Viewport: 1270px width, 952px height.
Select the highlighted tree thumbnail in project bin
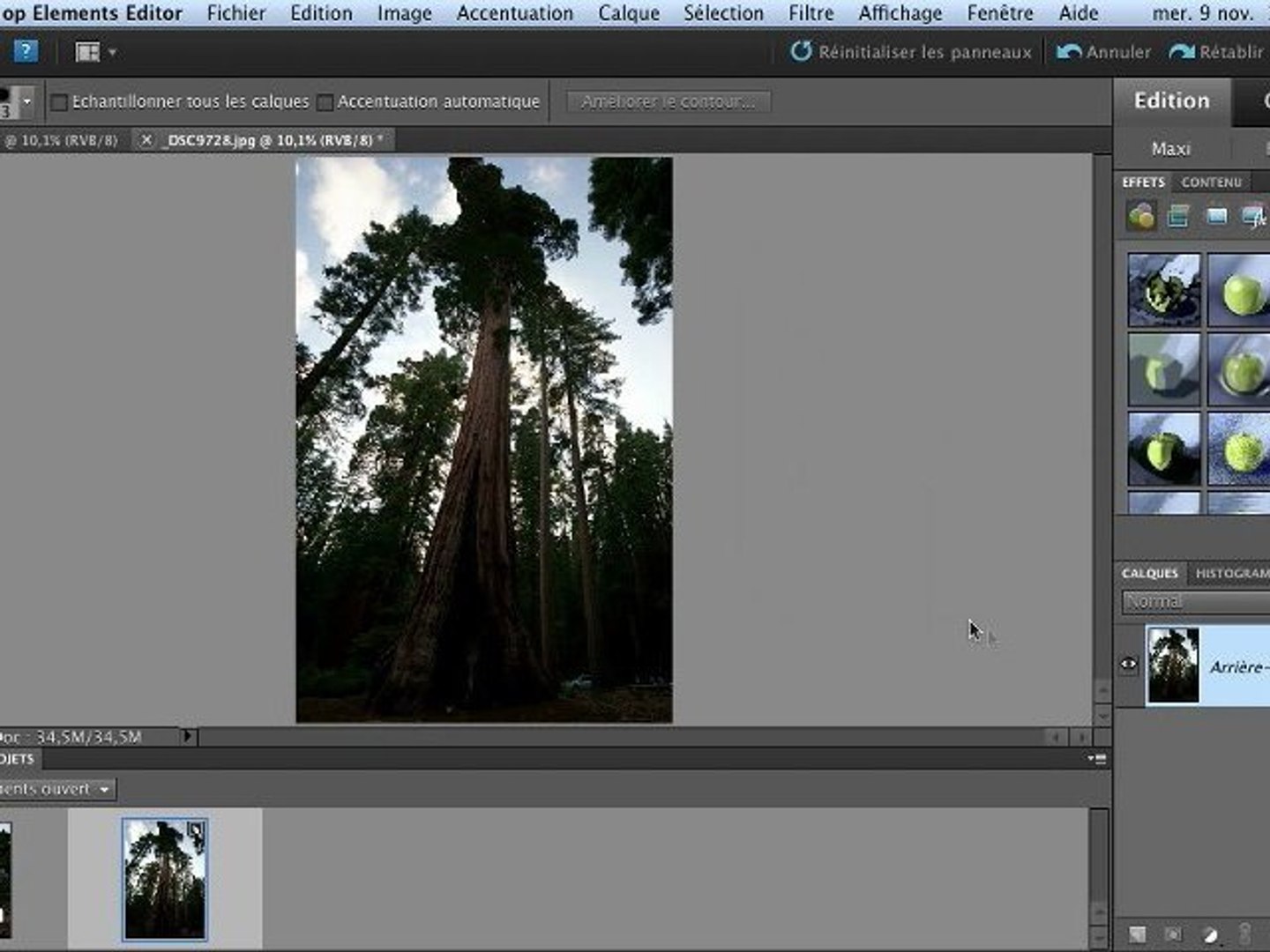165,879
